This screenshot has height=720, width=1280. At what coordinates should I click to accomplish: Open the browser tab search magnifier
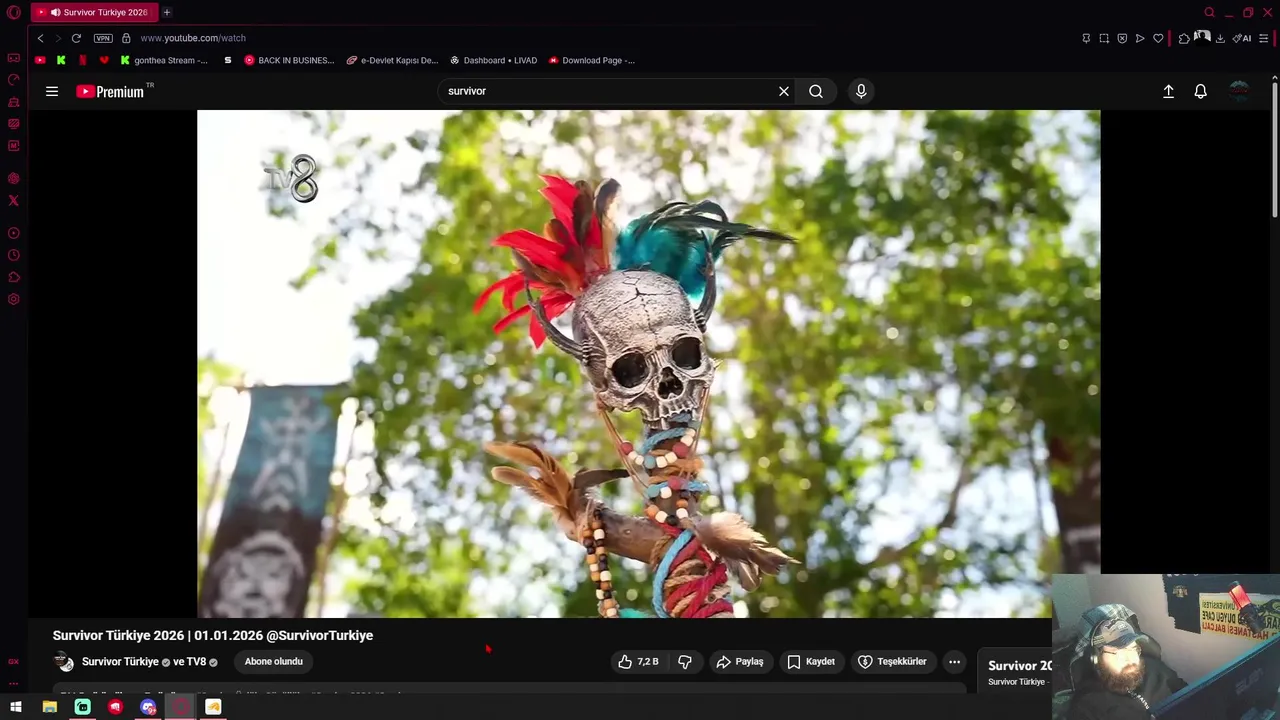click(x=1209, y=12)
